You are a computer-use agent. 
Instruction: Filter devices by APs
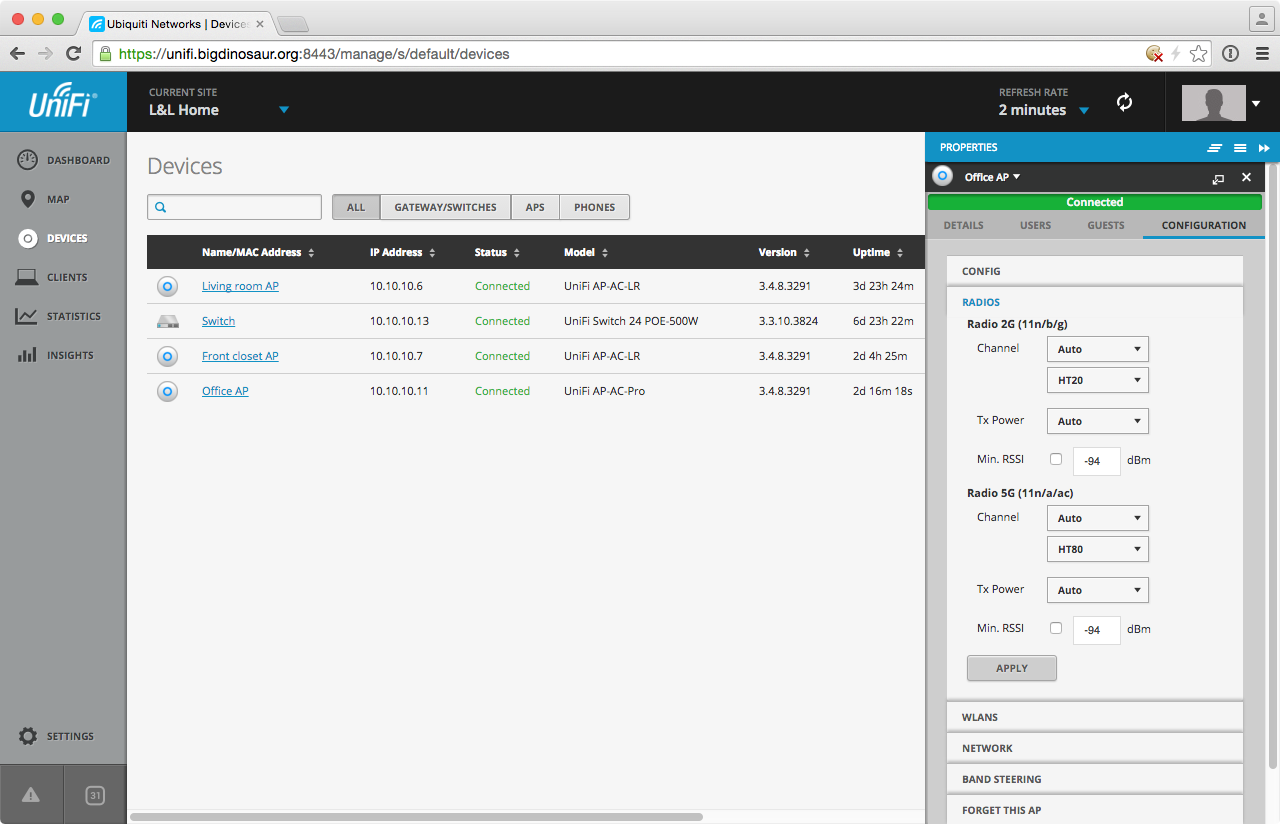[535, 207]
